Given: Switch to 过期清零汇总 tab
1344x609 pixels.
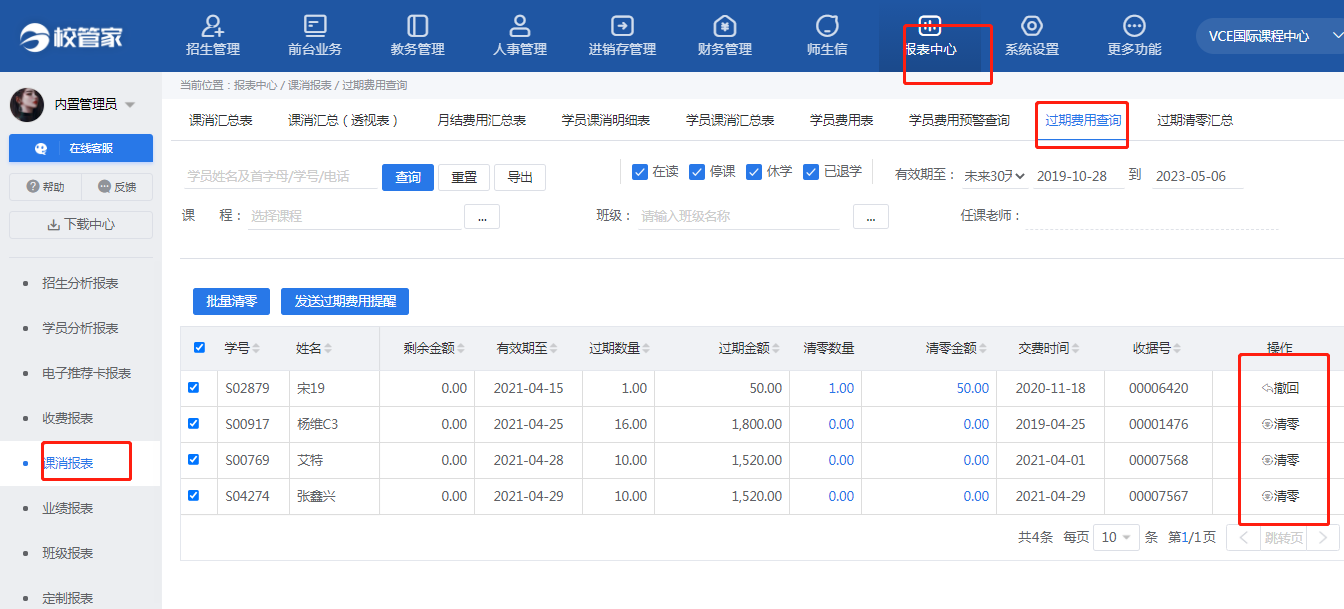Looking at the screenshot, I should 1195,120.
